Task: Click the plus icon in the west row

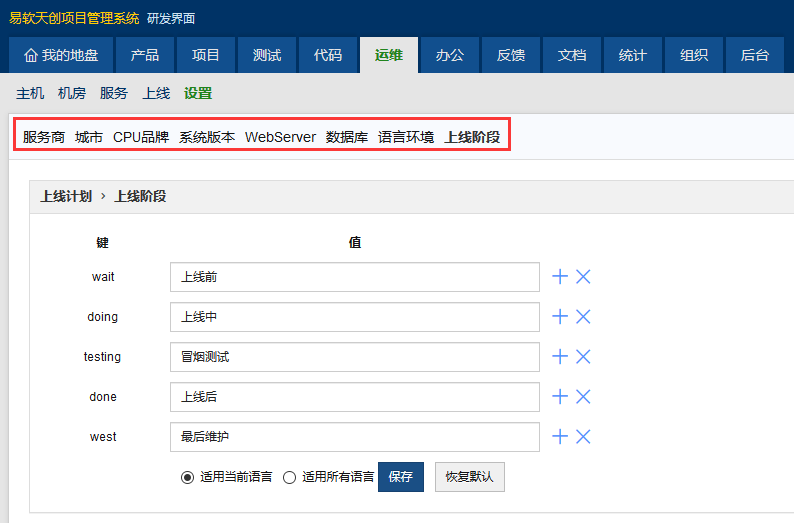Action: click(560, 436)
